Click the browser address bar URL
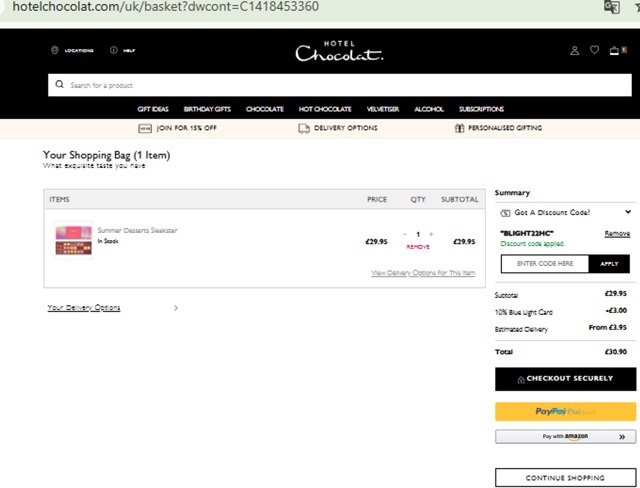This screenshot has width=640, height=488. [x=166, y=7]
